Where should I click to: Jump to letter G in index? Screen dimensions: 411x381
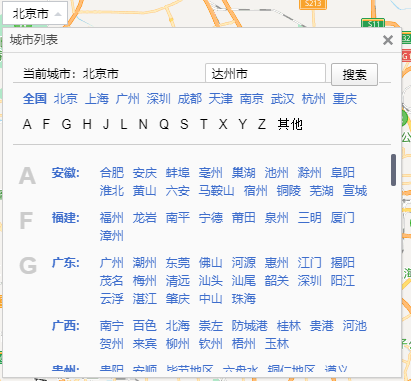click(x=66, y=124)
